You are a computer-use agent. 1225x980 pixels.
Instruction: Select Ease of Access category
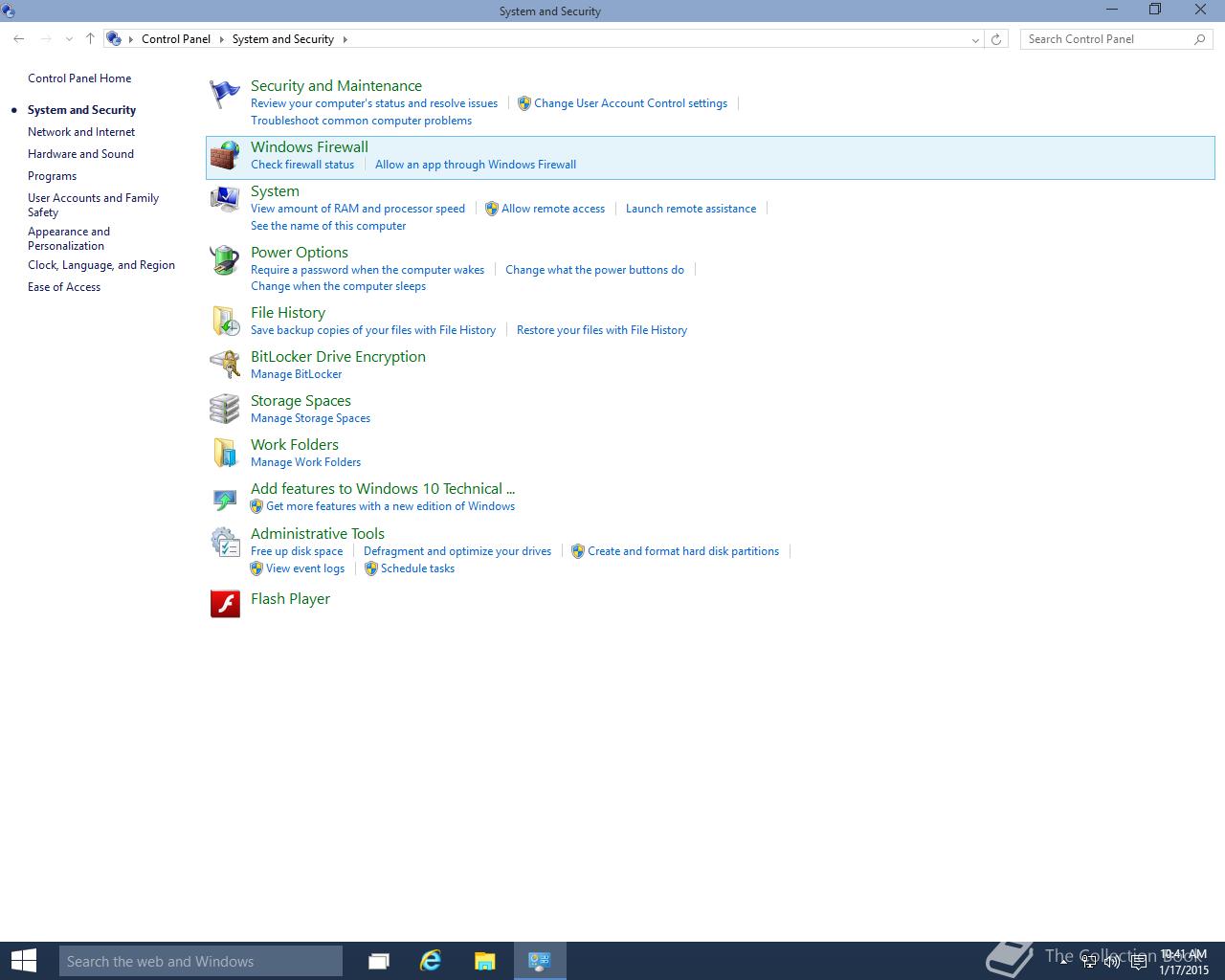point(64,287)
